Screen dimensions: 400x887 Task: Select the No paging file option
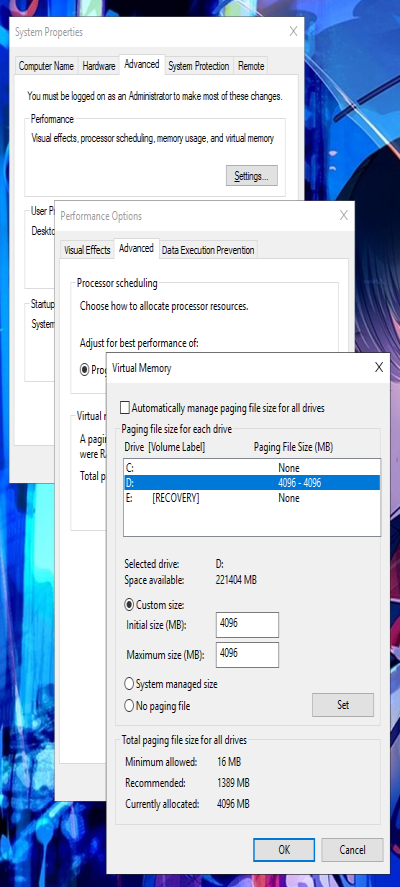pos(129,706)
